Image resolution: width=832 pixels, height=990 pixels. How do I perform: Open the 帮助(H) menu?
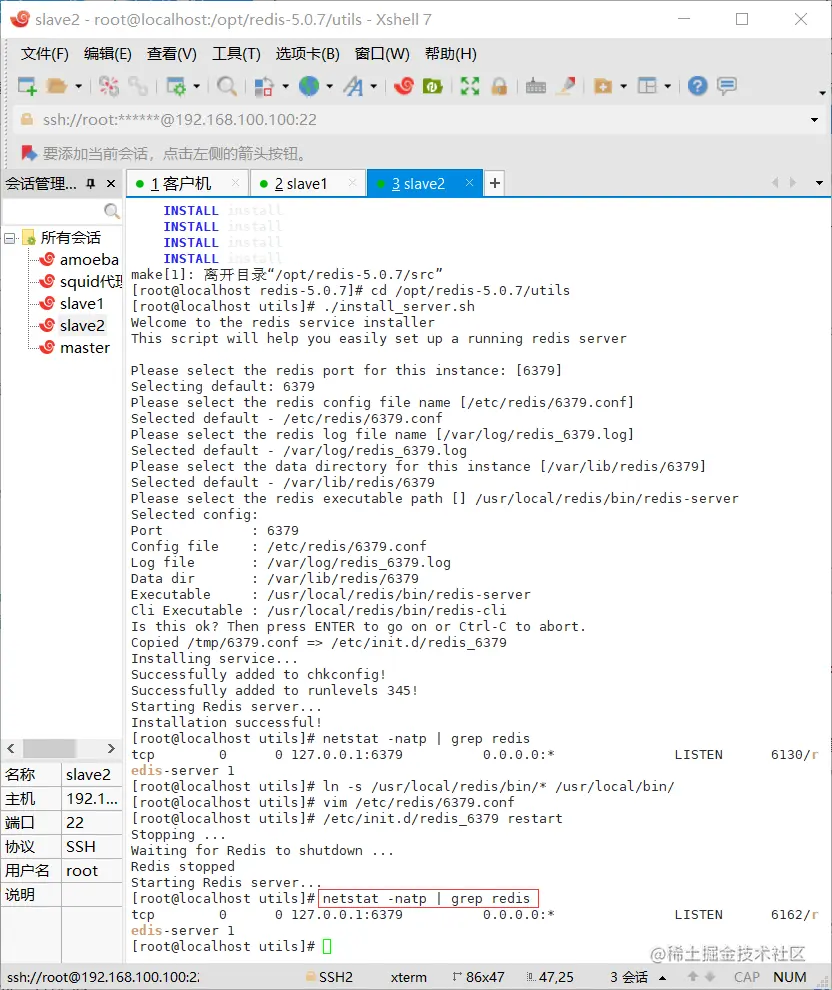(x=451, y=54)
